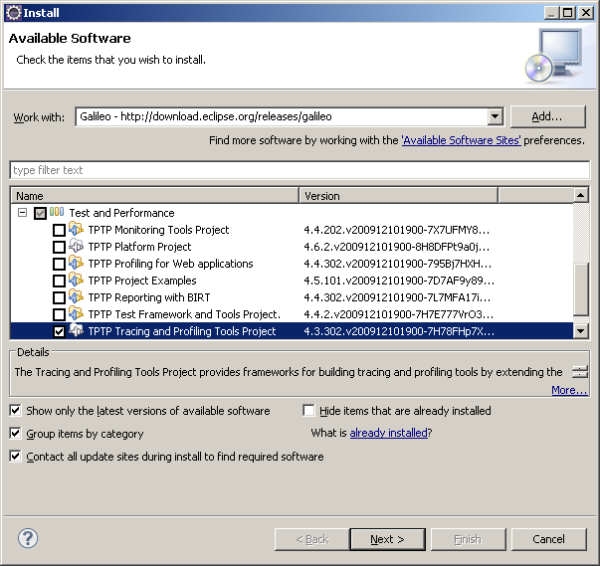The height and width of the screenshot is (566, 600).
Task: Enable Hide items that are already installed
Action: pos(308,410)
